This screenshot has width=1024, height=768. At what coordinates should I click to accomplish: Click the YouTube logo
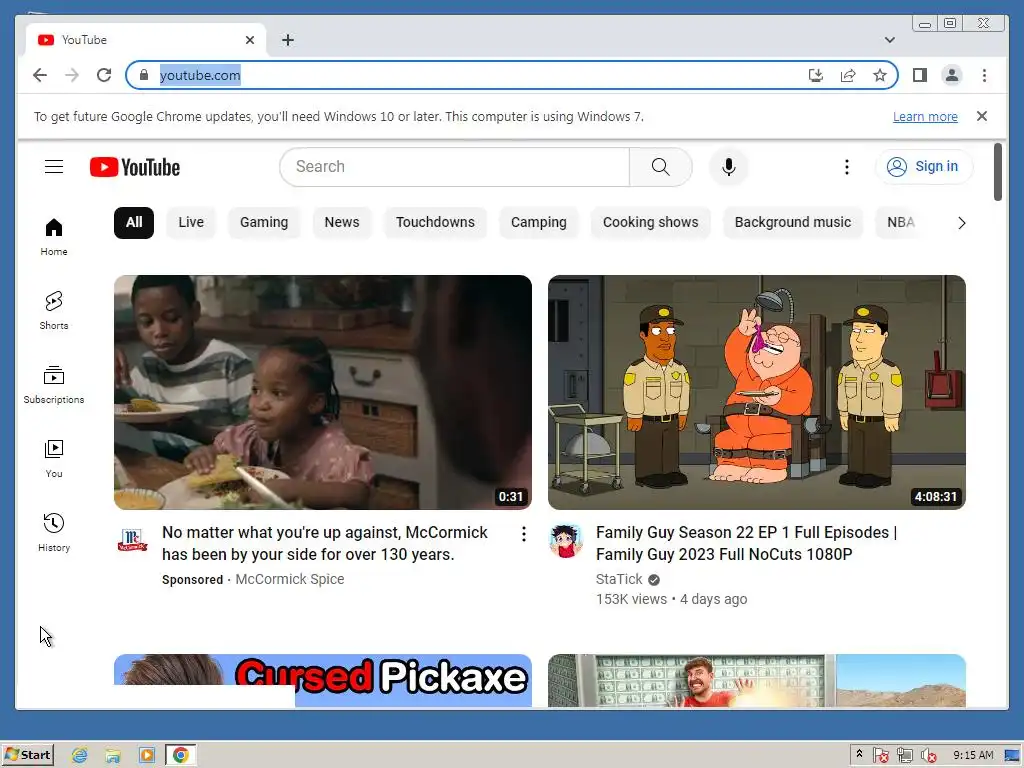pyautogui.click(x=135, y=167)
